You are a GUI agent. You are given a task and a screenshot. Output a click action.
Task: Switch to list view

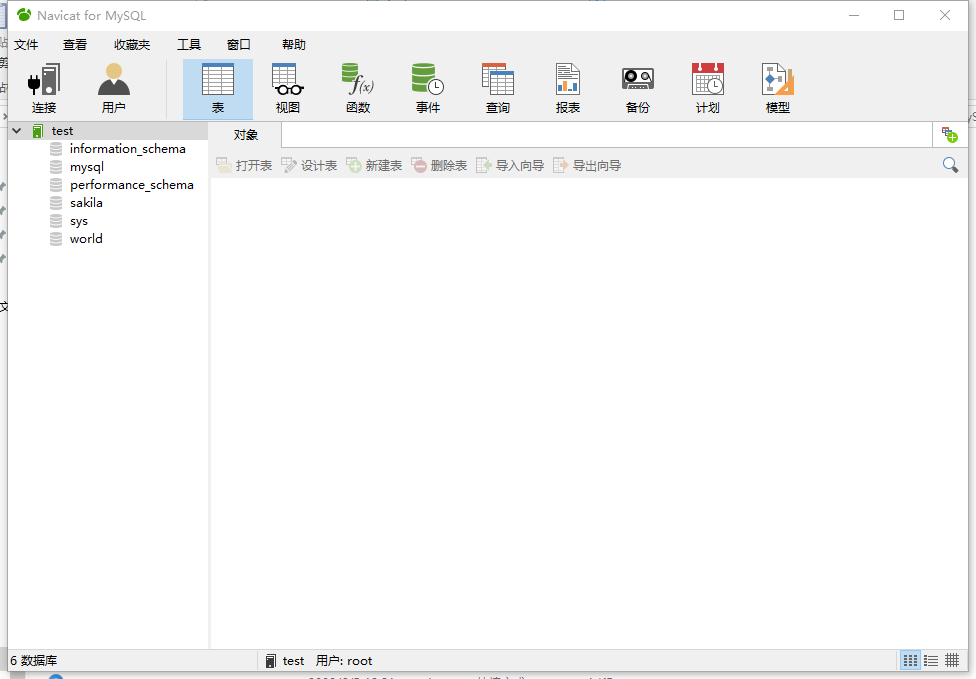931,660
